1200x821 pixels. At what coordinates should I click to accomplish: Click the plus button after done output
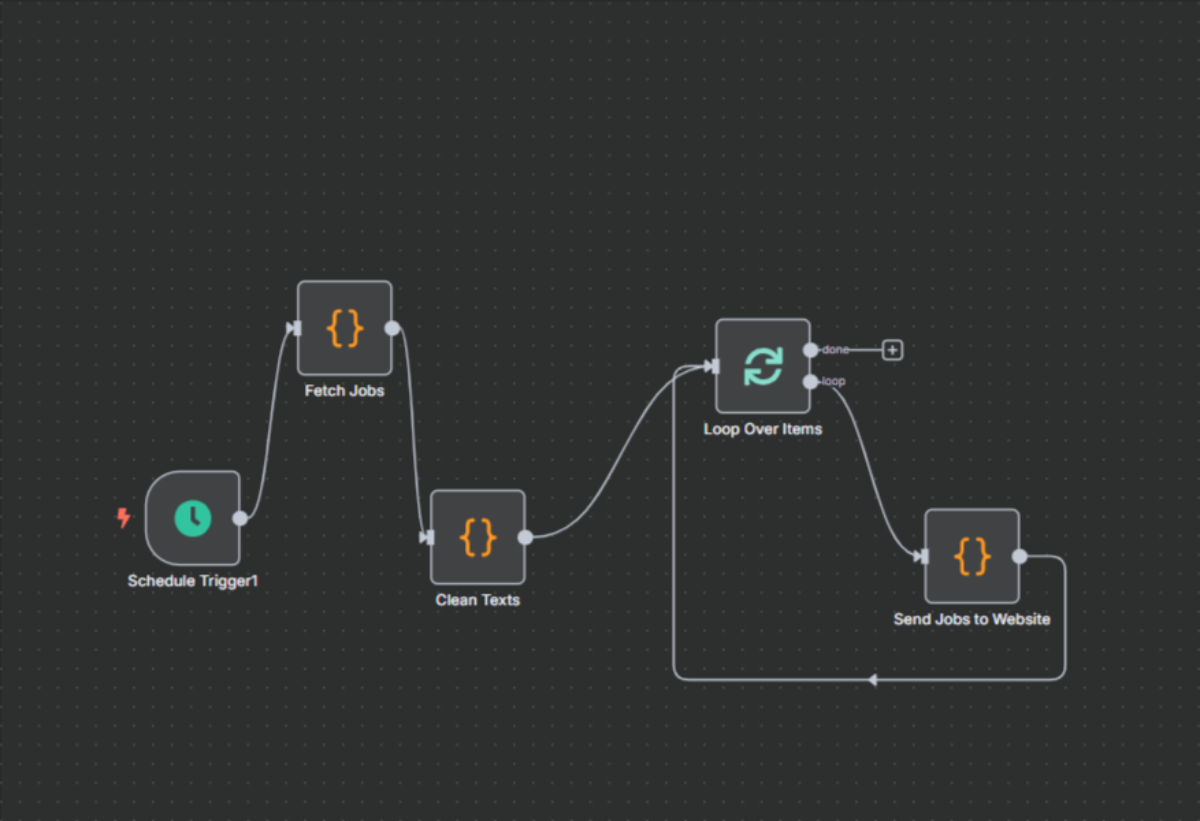coord(893,350)
